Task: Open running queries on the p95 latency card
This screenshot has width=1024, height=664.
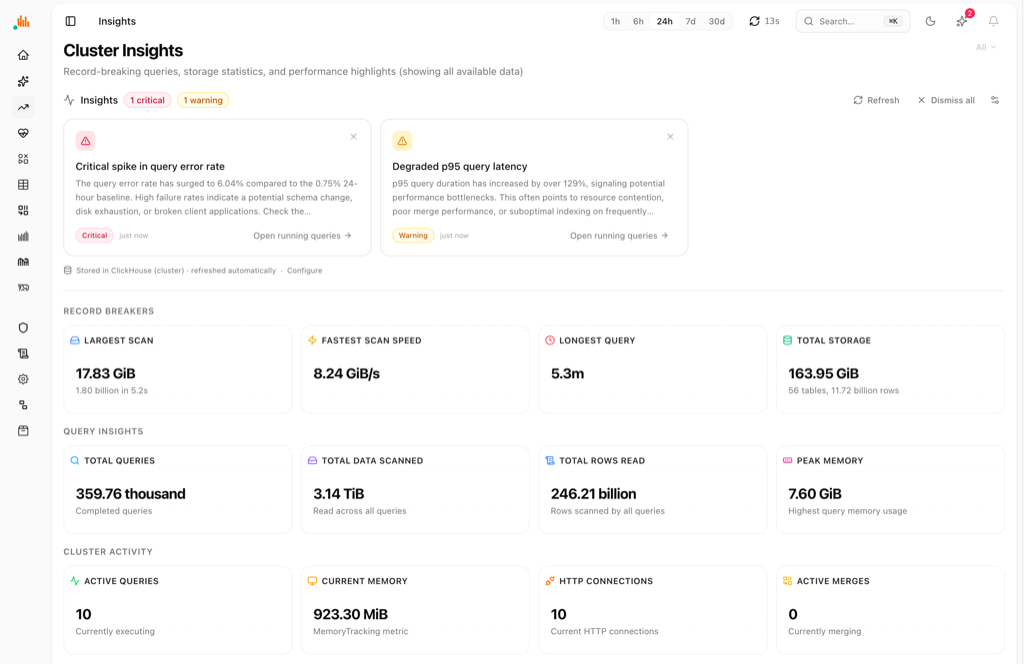Action: (619, 236)
